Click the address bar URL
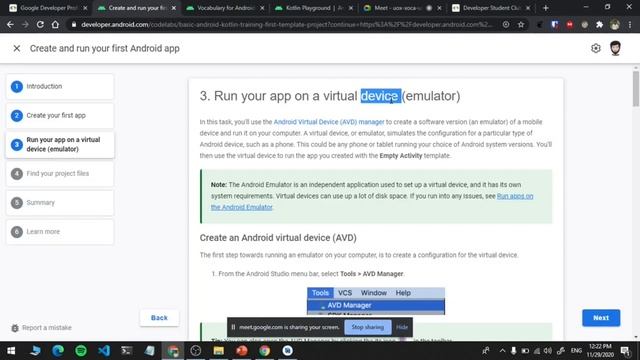This screenshot has height=360, width=640. pyautogui.click(x=286, y=24)
